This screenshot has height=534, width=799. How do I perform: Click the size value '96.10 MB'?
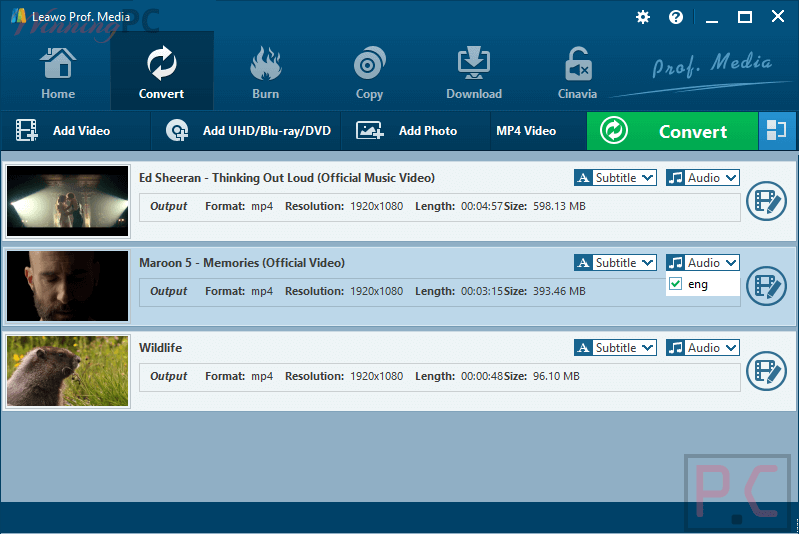[x=556, y=377]
